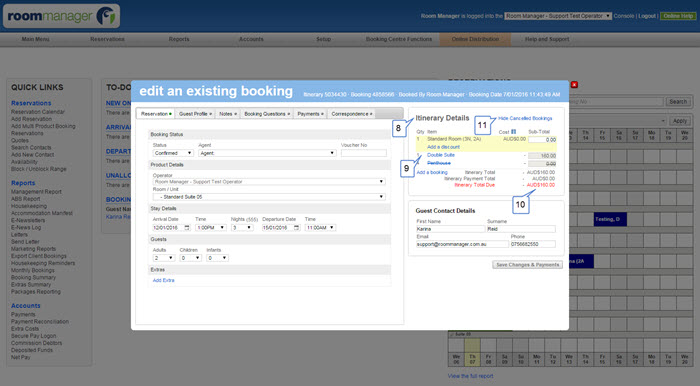
Task: Click the Testing, D booking block in calendar
Action: click(610, 219)
